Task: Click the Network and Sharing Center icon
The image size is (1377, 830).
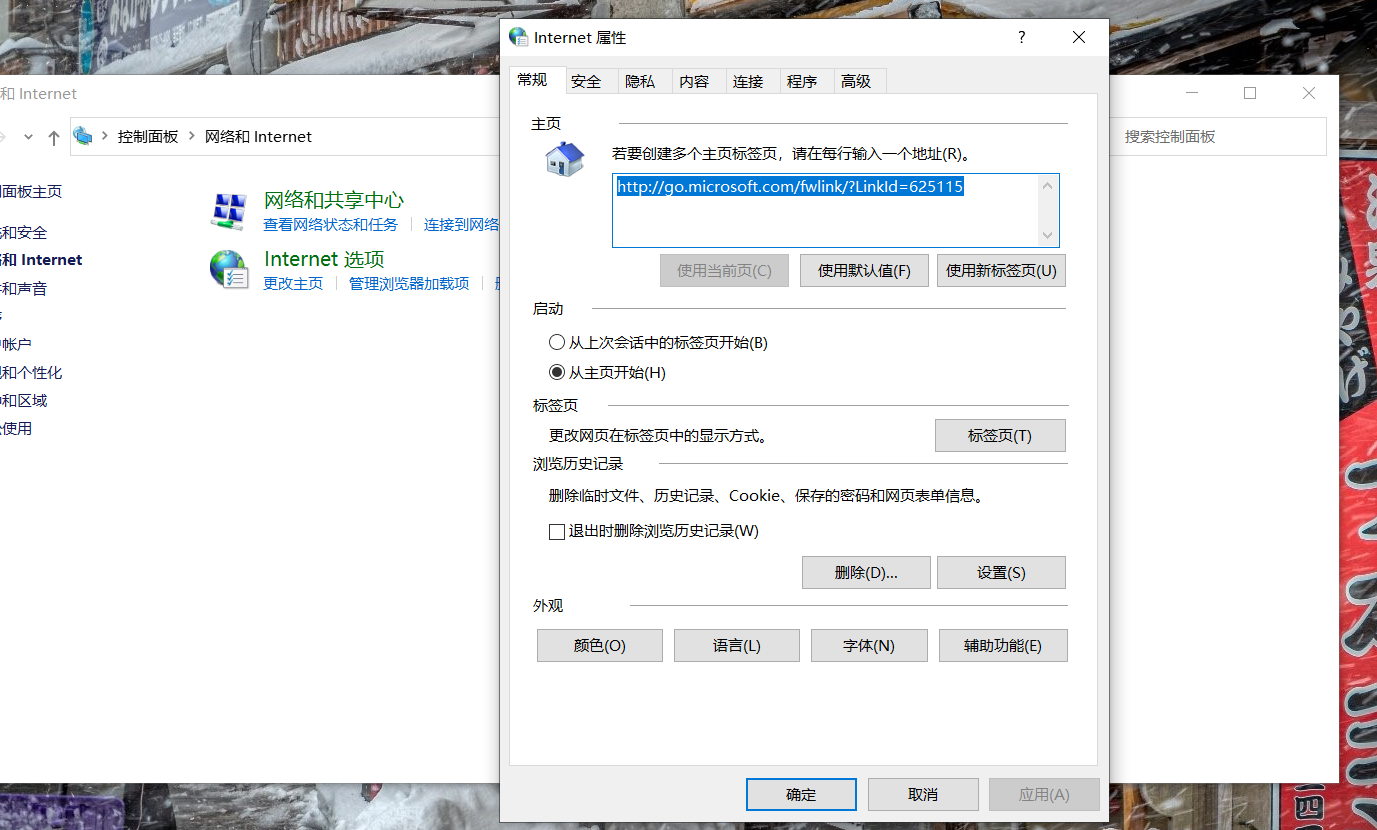Action: click(x=229, y=211)
